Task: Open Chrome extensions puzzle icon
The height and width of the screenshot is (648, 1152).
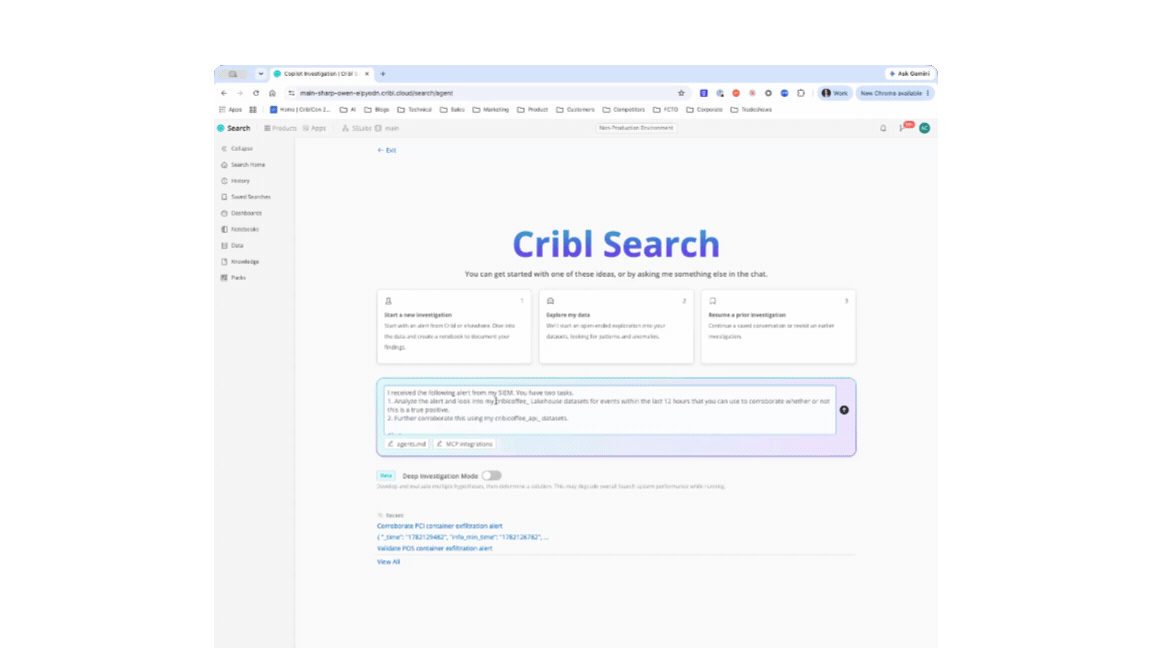Action: [x=801, y=93]
